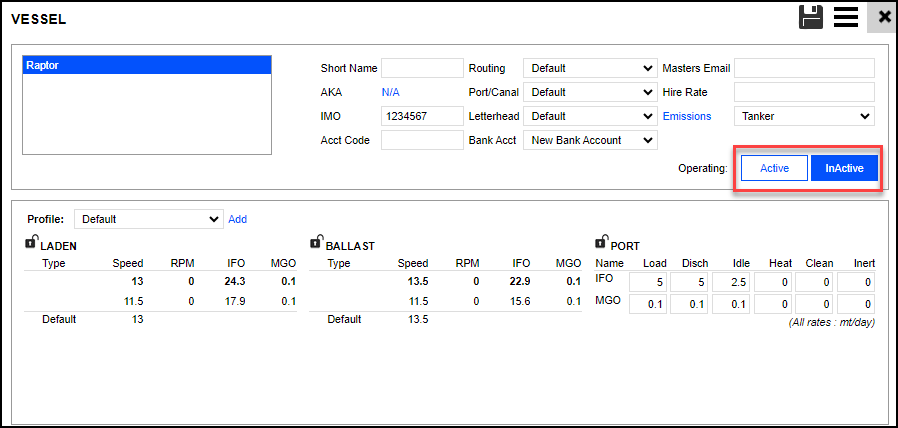
Task: Open the Bank Acct dropdown
Action: [x=590, y=140]
